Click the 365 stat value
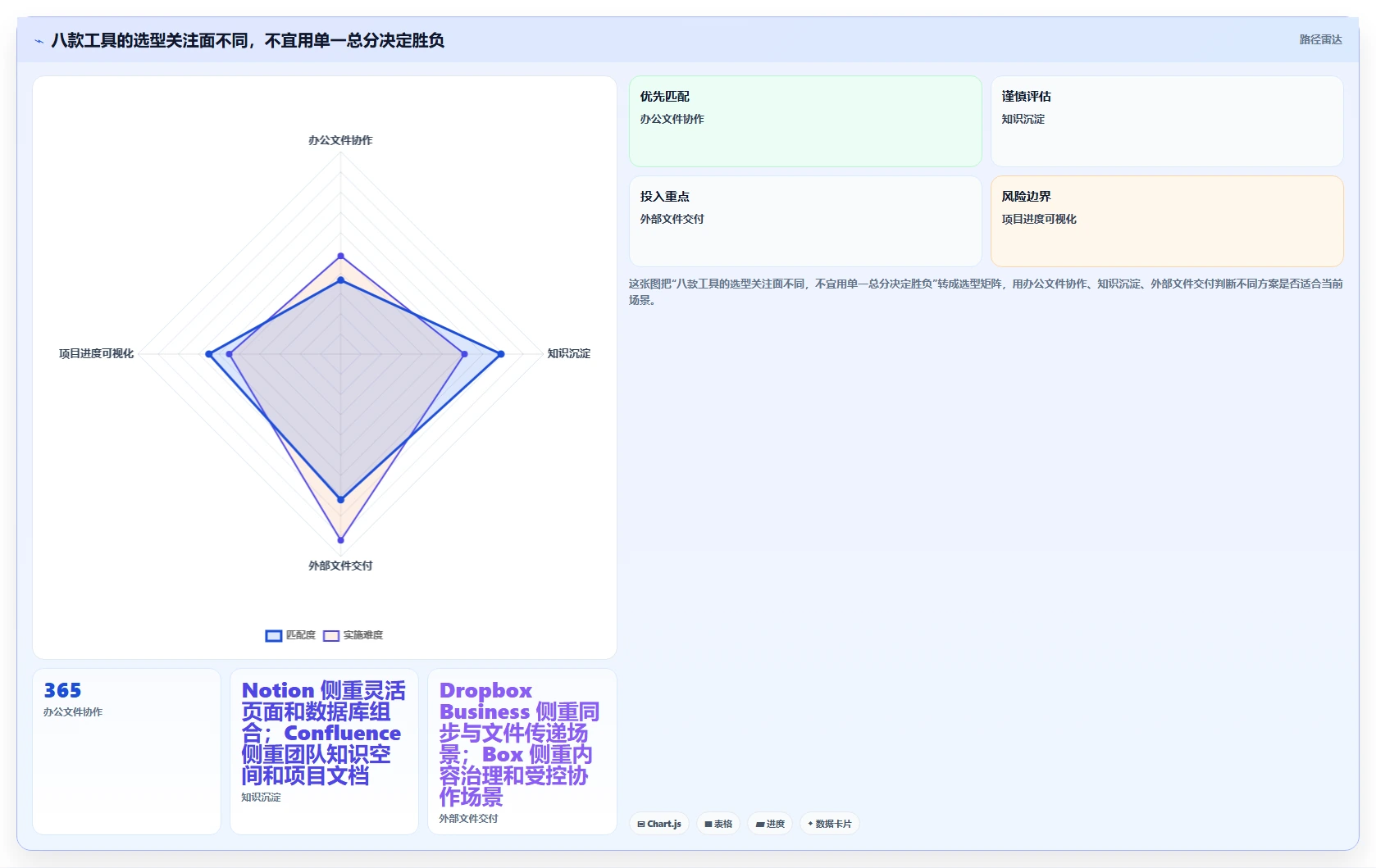The width and height of the screenshot is (1376, 868). point(62,690)
